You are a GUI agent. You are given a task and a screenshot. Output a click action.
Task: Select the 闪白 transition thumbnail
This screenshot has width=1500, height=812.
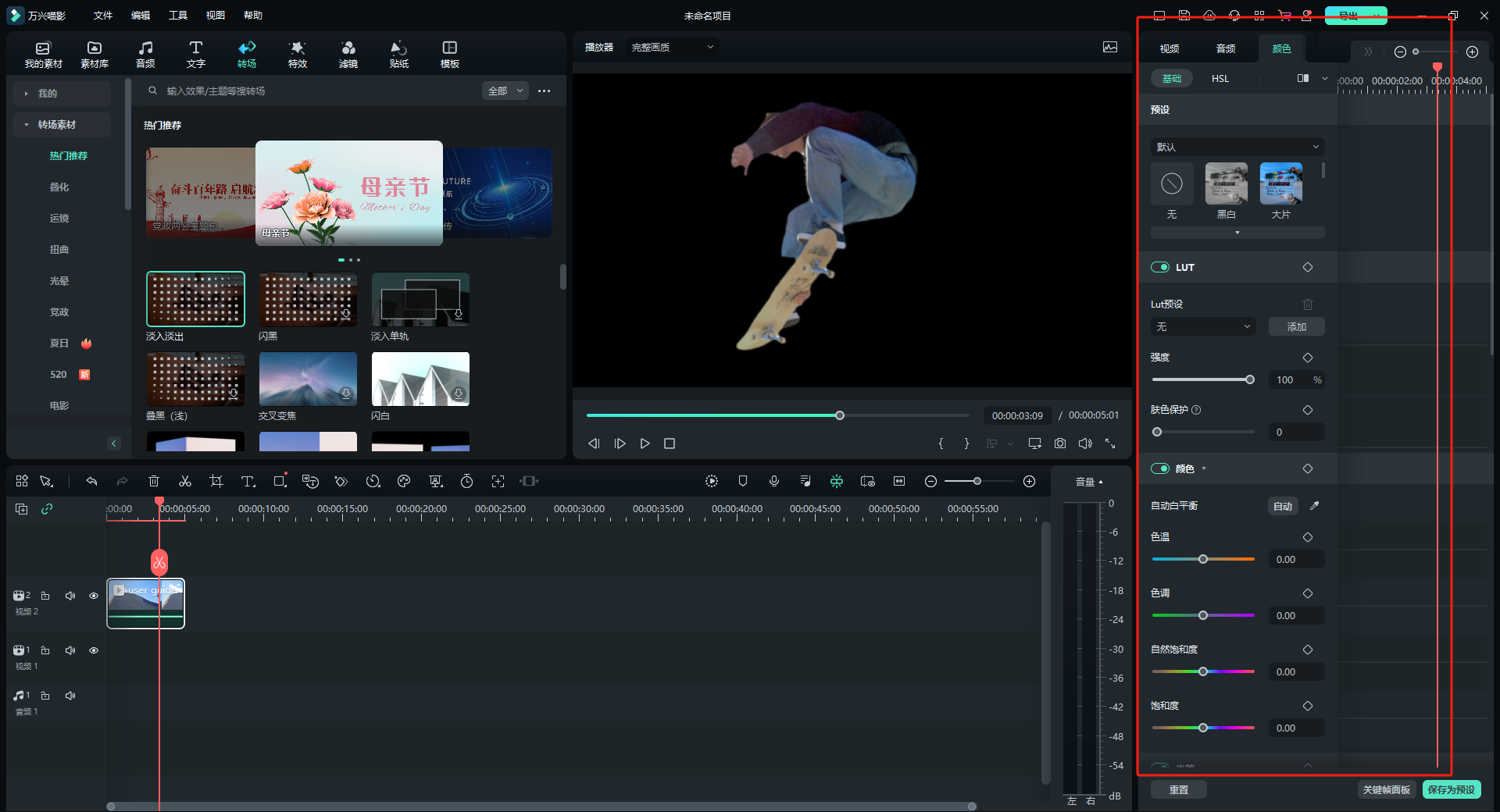pyautogui.click(x=420, y=379)
